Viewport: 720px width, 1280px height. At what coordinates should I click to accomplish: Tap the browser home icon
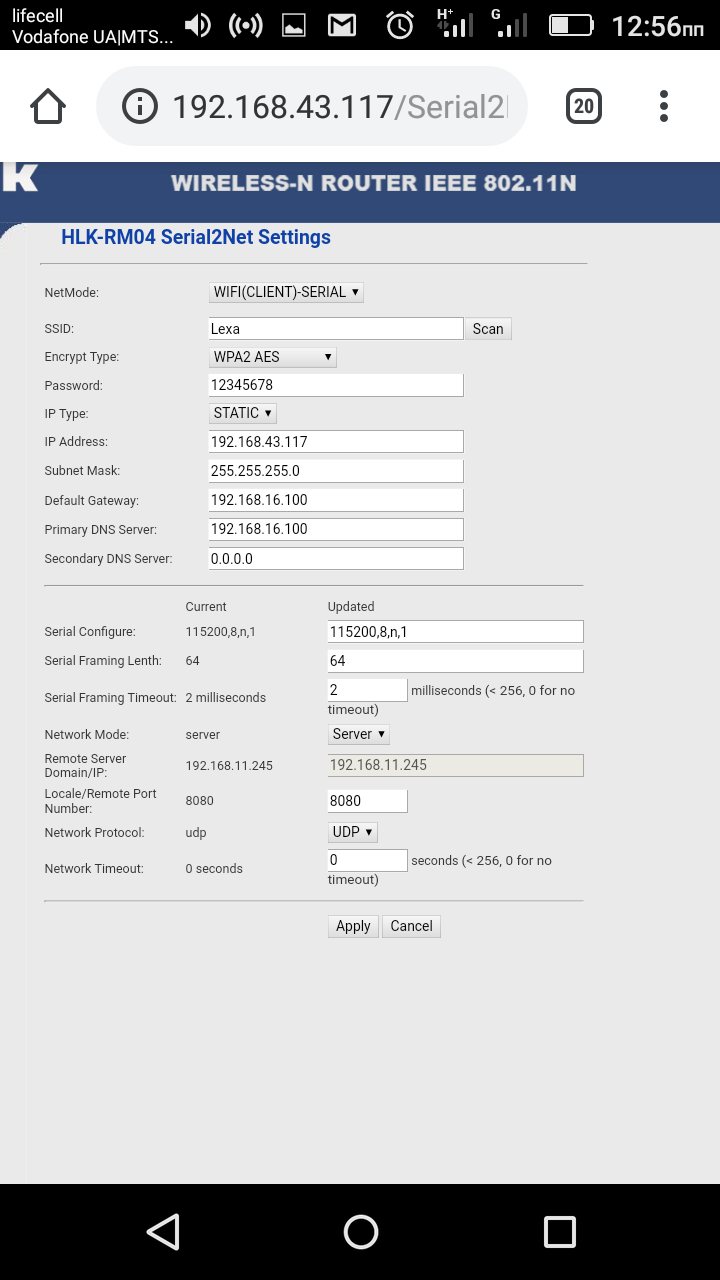pyautogui.click(x=48, y=106)
